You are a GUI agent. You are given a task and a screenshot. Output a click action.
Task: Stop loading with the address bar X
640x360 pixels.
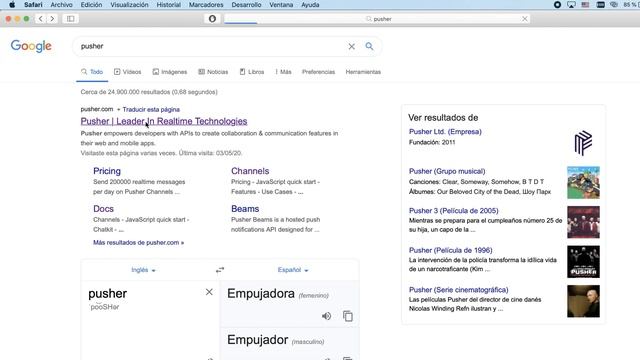(524, 19)
